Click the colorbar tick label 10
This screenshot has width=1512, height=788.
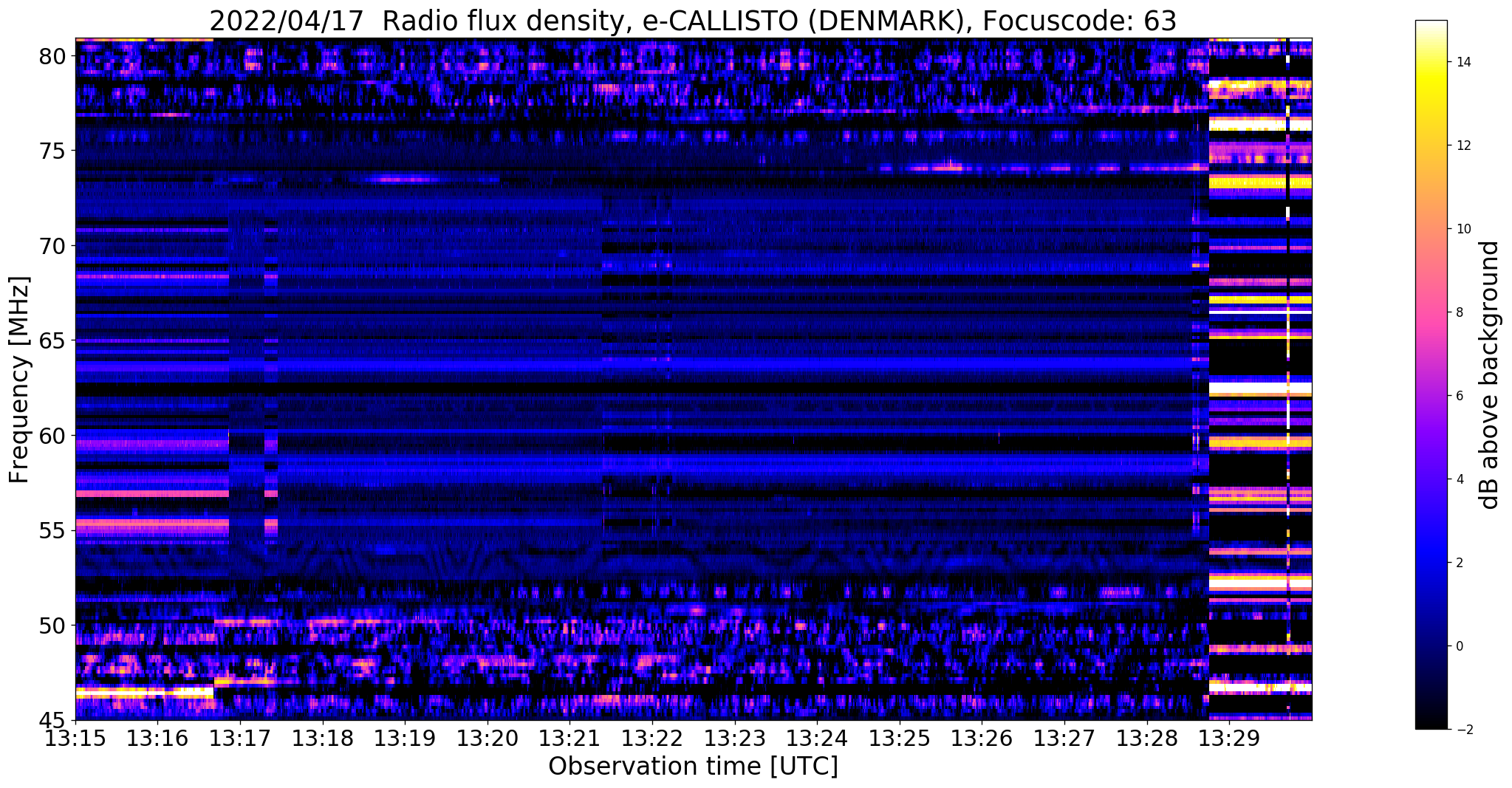coord(1463,229)
